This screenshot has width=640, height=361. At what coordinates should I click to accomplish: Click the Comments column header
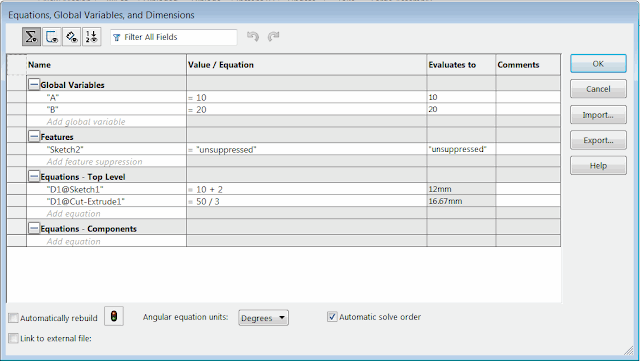click(528, 65)
